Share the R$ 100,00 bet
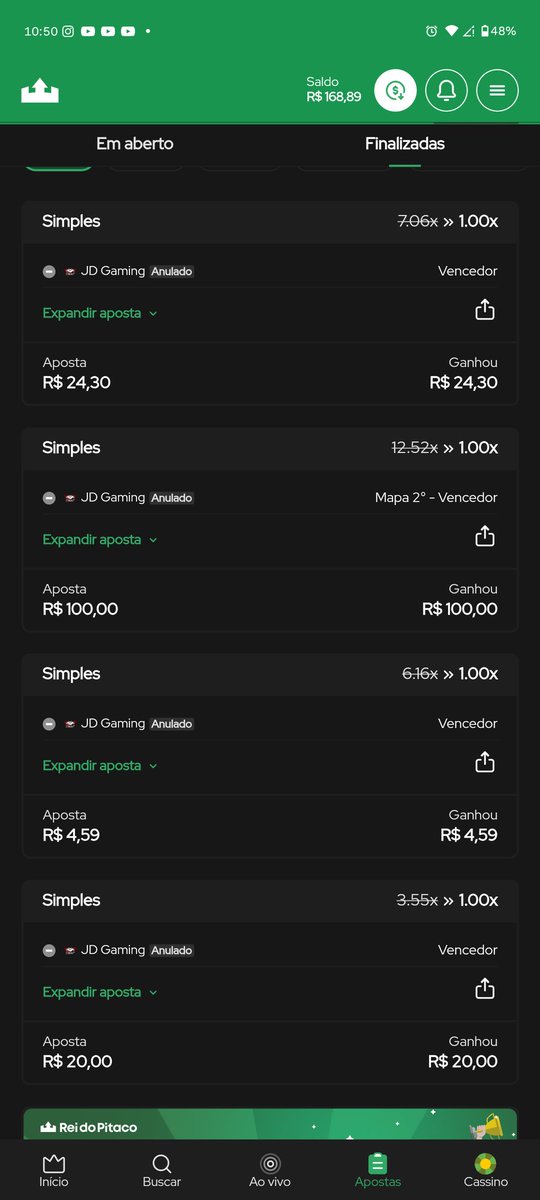The image size is (540, 1200). pyautogui.click(x=485, y=537)
